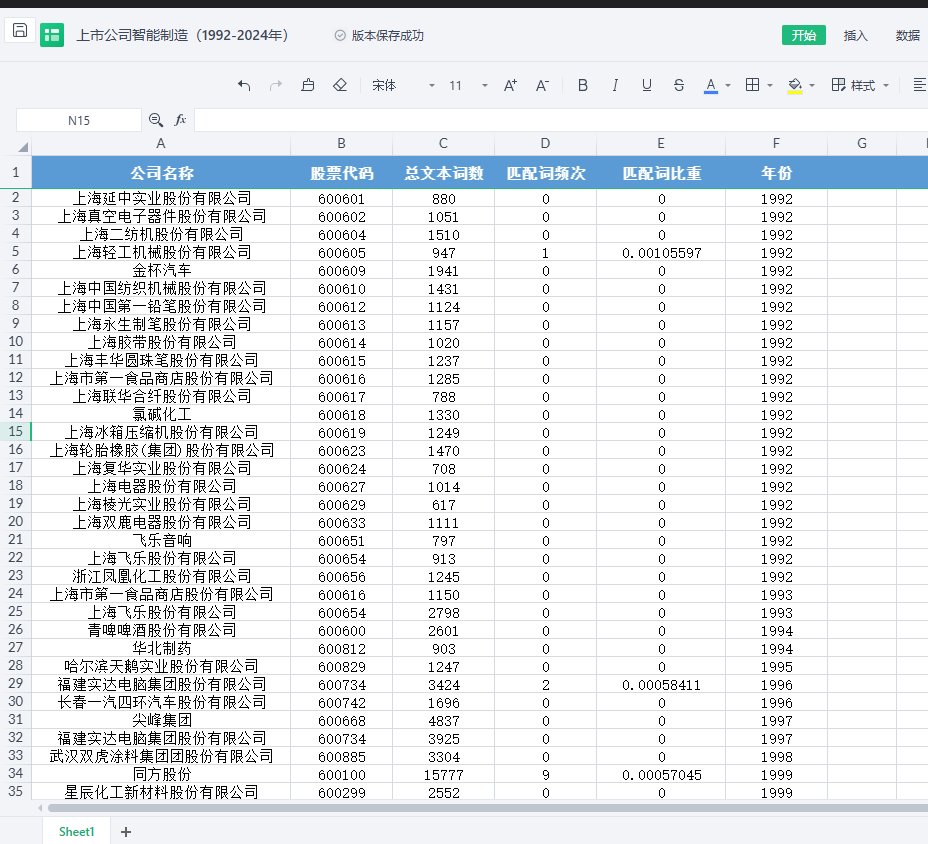This screenshot has height=844, width=928.
Task: Select cell with value 0.00058411
Action: click(661, 685)
